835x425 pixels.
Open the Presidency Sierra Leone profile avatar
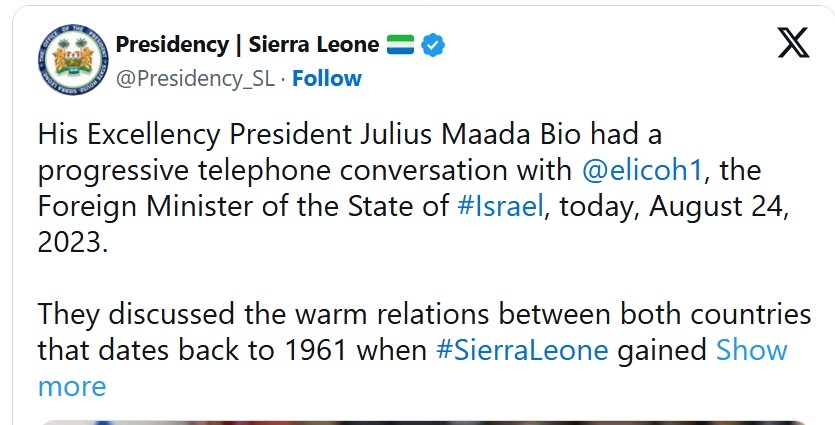73,59
